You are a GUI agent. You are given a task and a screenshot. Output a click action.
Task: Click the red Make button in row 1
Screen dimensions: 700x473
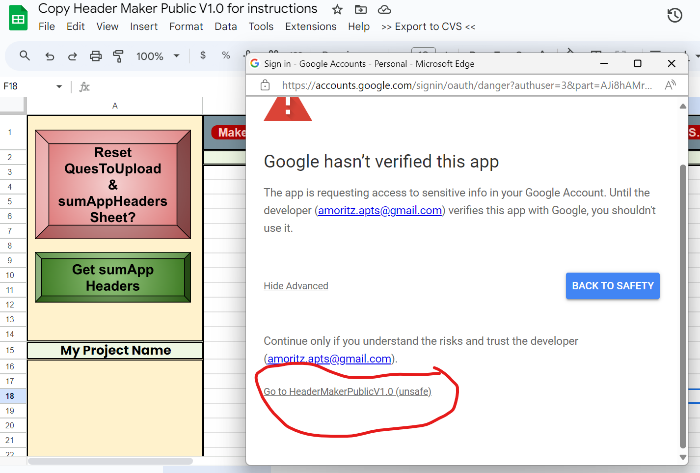[x=229, y=132]
